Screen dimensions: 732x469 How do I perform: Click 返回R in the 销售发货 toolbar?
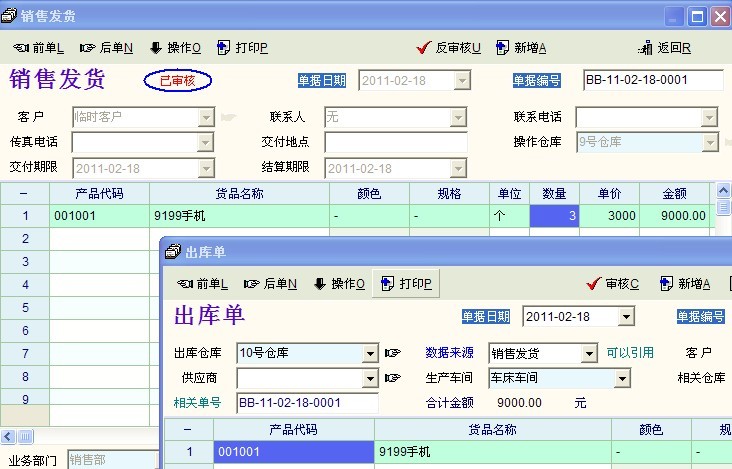665,48
